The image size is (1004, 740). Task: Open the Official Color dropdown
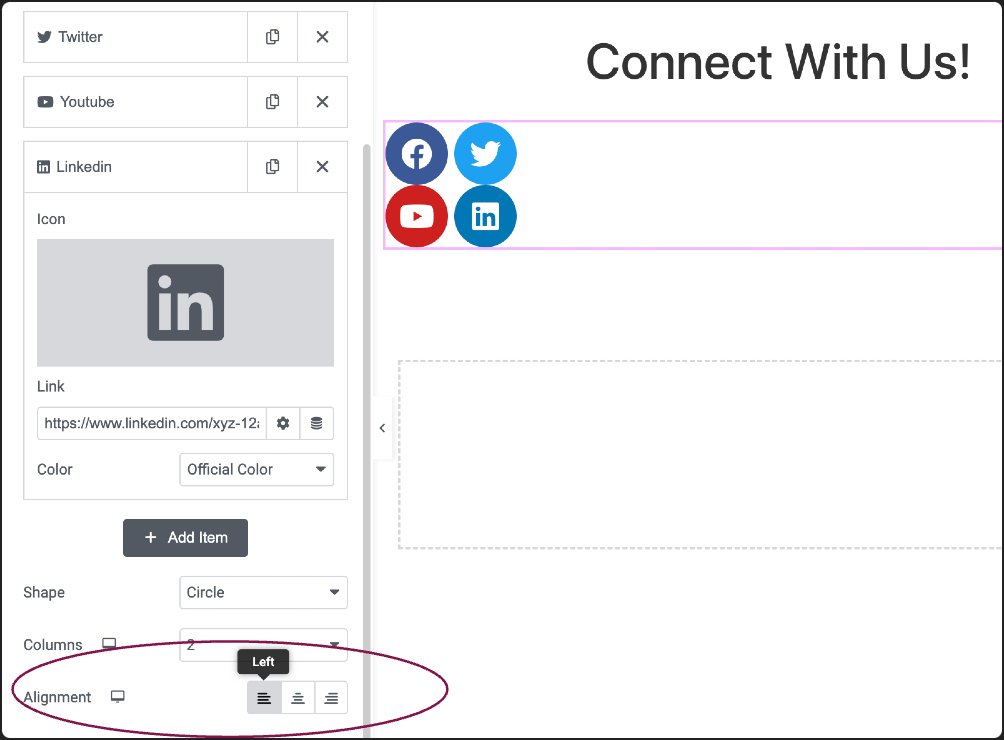tap(257, 469)
